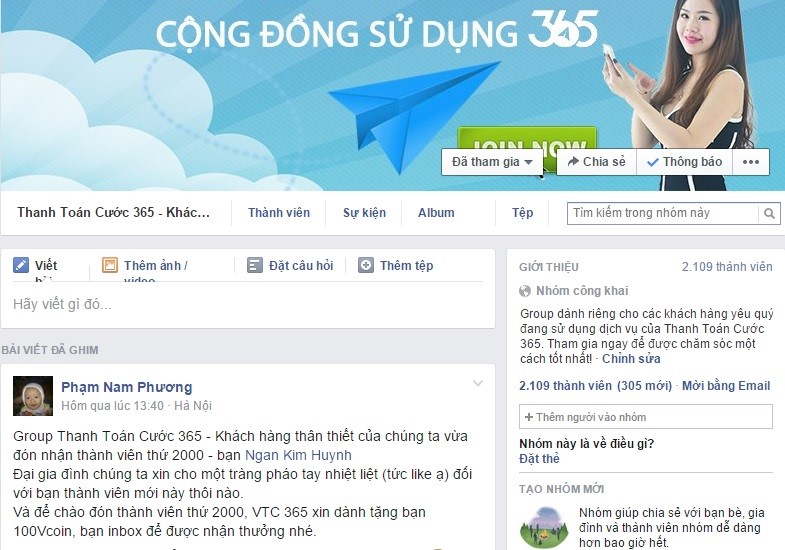This screenshot has height=550, width=785.
Task: Switch to the Sự kiện tab
Action: coord(364,213)
